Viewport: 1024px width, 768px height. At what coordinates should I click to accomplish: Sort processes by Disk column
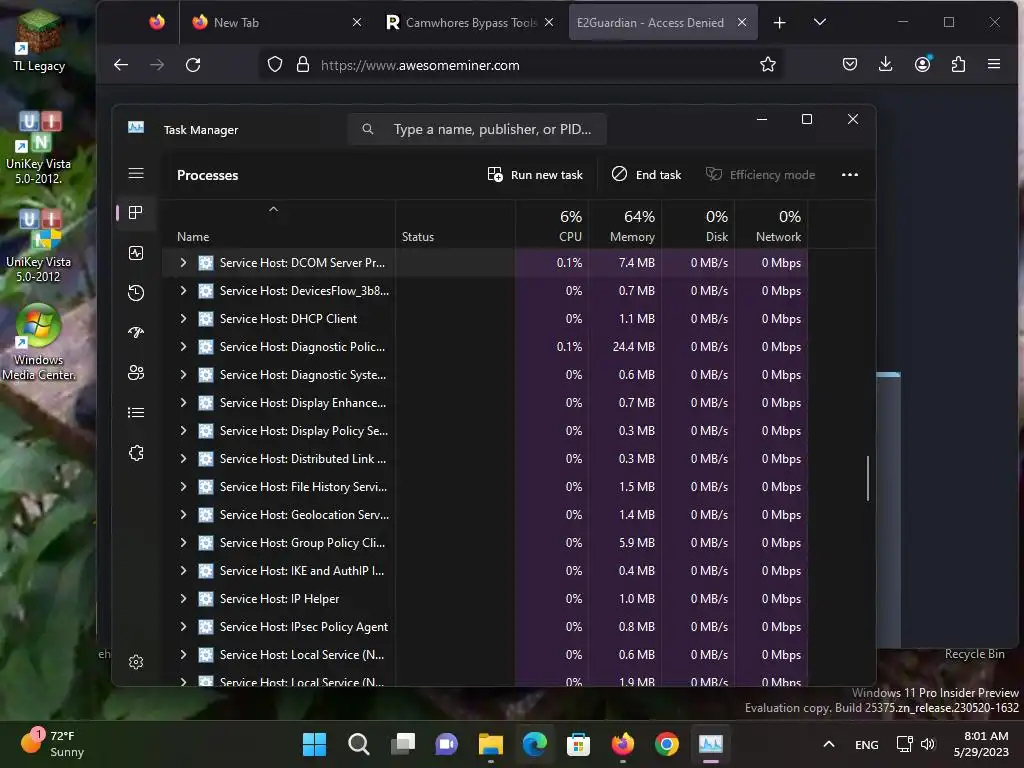(698, 224)
